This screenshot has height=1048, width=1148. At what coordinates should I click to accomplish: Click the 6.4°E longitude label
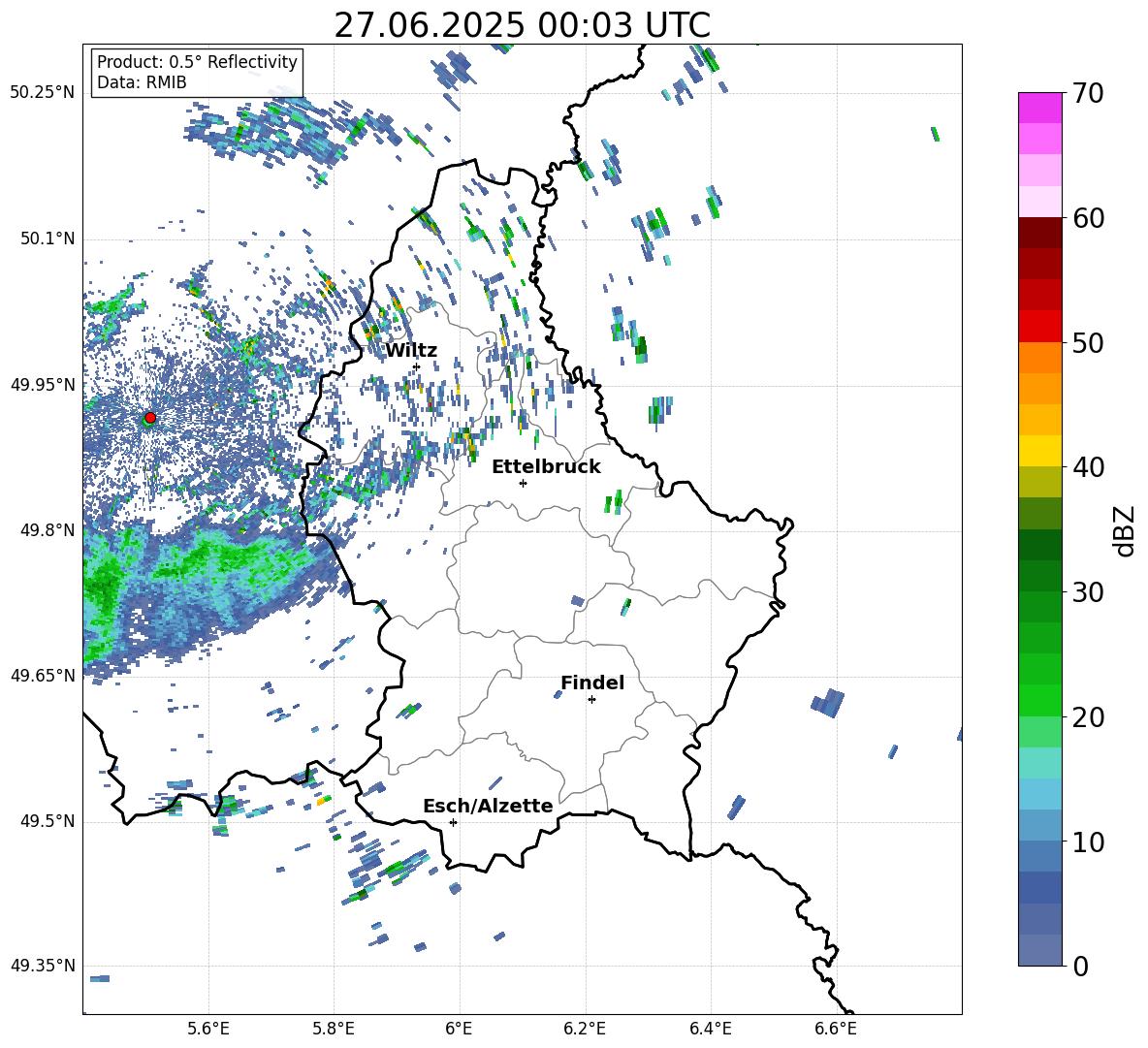pyautogui.click(x=710, y=1029)
